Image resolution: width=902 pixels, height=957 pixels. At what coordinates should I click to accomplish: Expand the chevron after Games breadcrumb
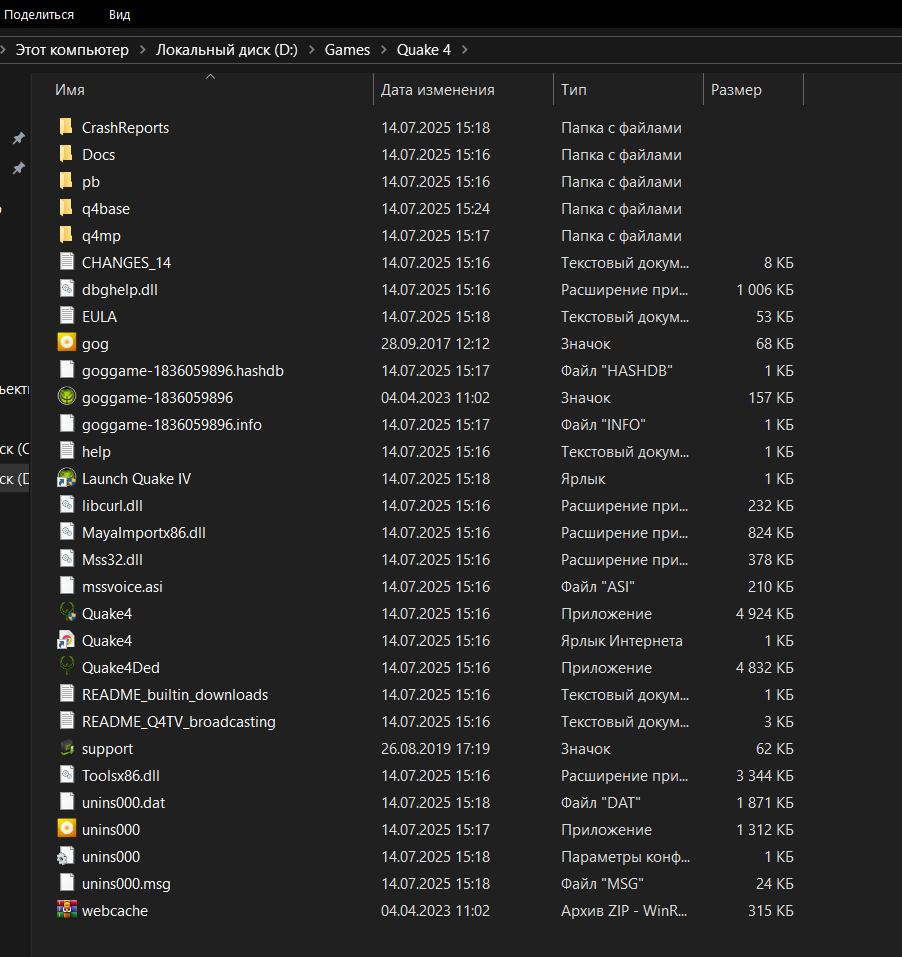[x=384, y=49]
